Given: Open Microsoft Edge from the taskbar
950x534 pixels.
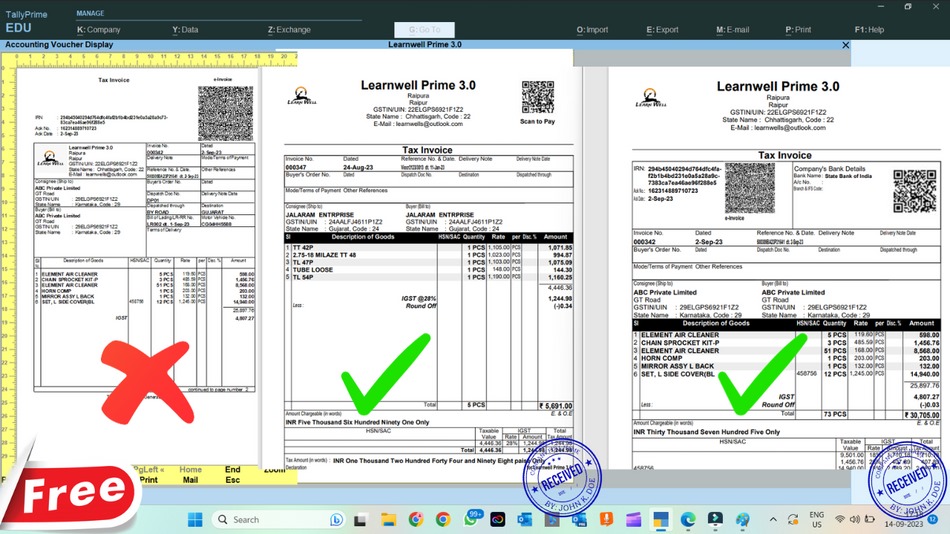Looking at the screenshot, I should [687, 519].
